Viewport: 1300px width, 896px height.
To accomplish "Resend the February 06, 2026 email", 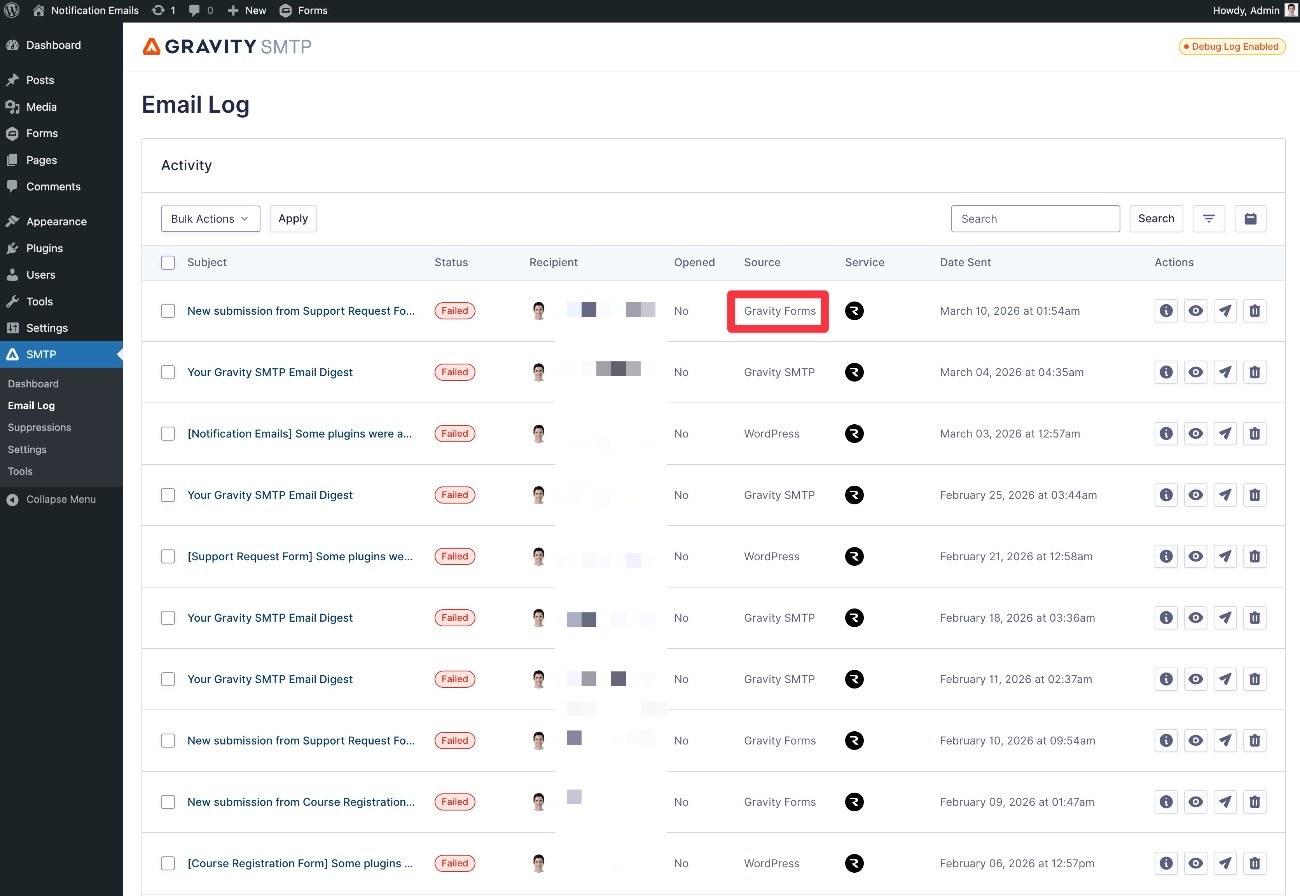I will point(1225,863).
